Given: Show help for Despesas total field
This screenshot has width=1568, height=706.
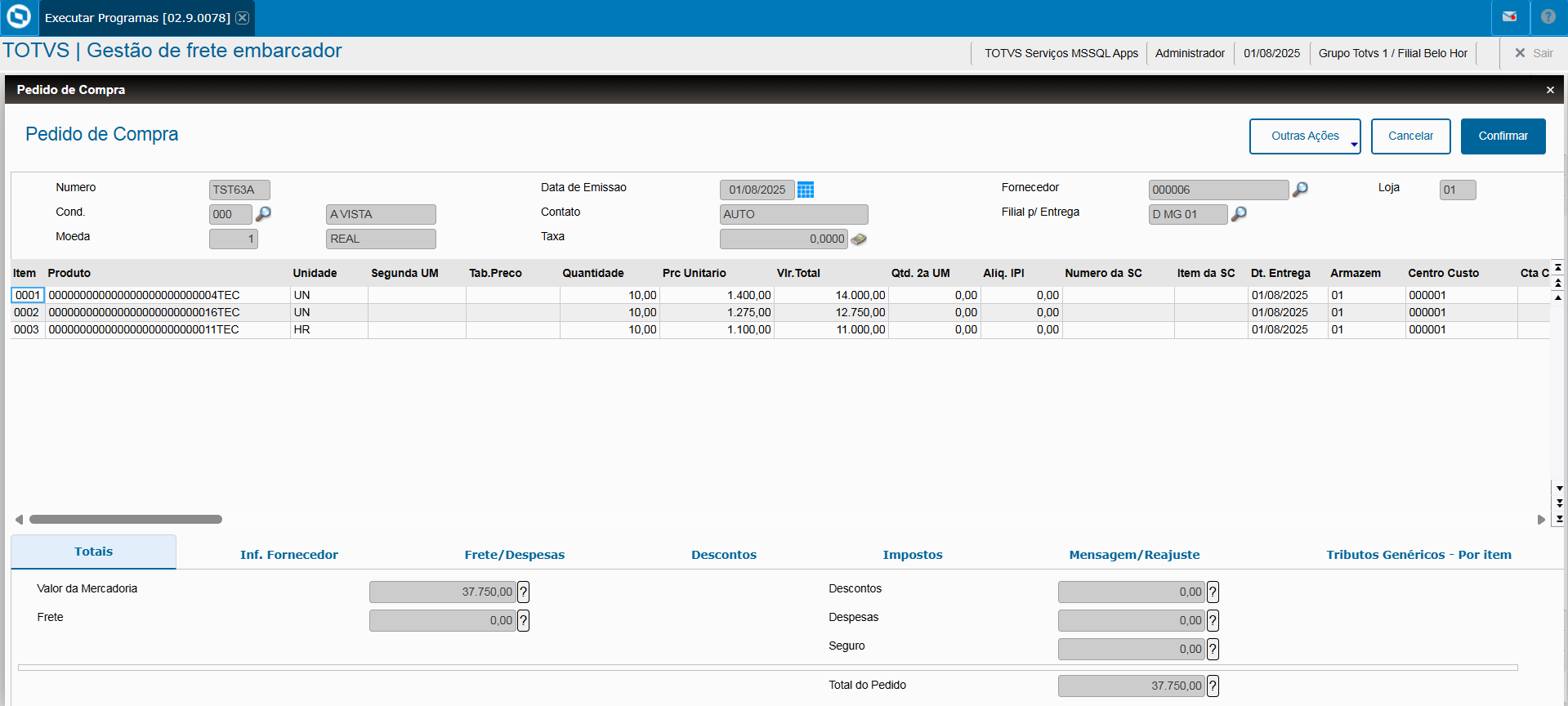Looking at the screenshot, I should (1213, 620).
